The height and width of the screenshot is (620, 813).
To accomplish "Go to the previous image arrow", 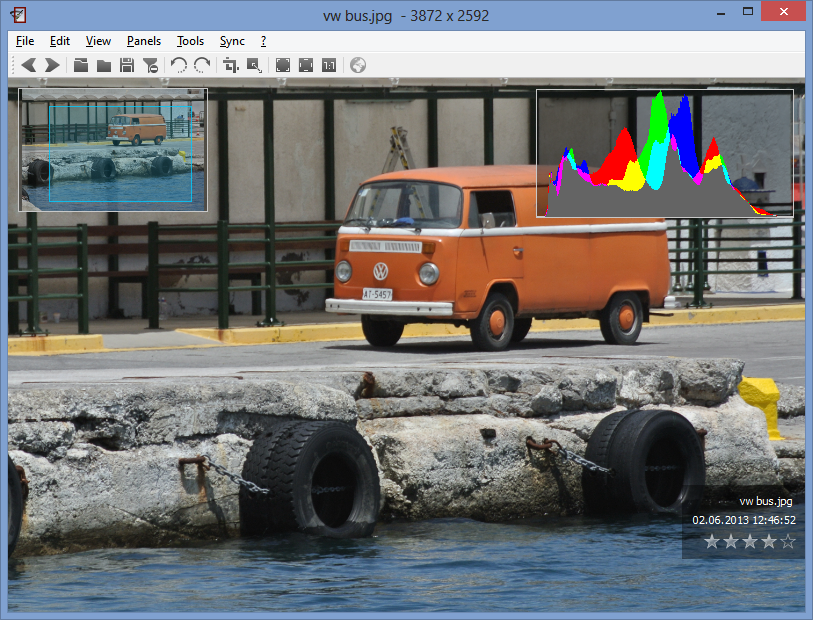I will 29,66.
